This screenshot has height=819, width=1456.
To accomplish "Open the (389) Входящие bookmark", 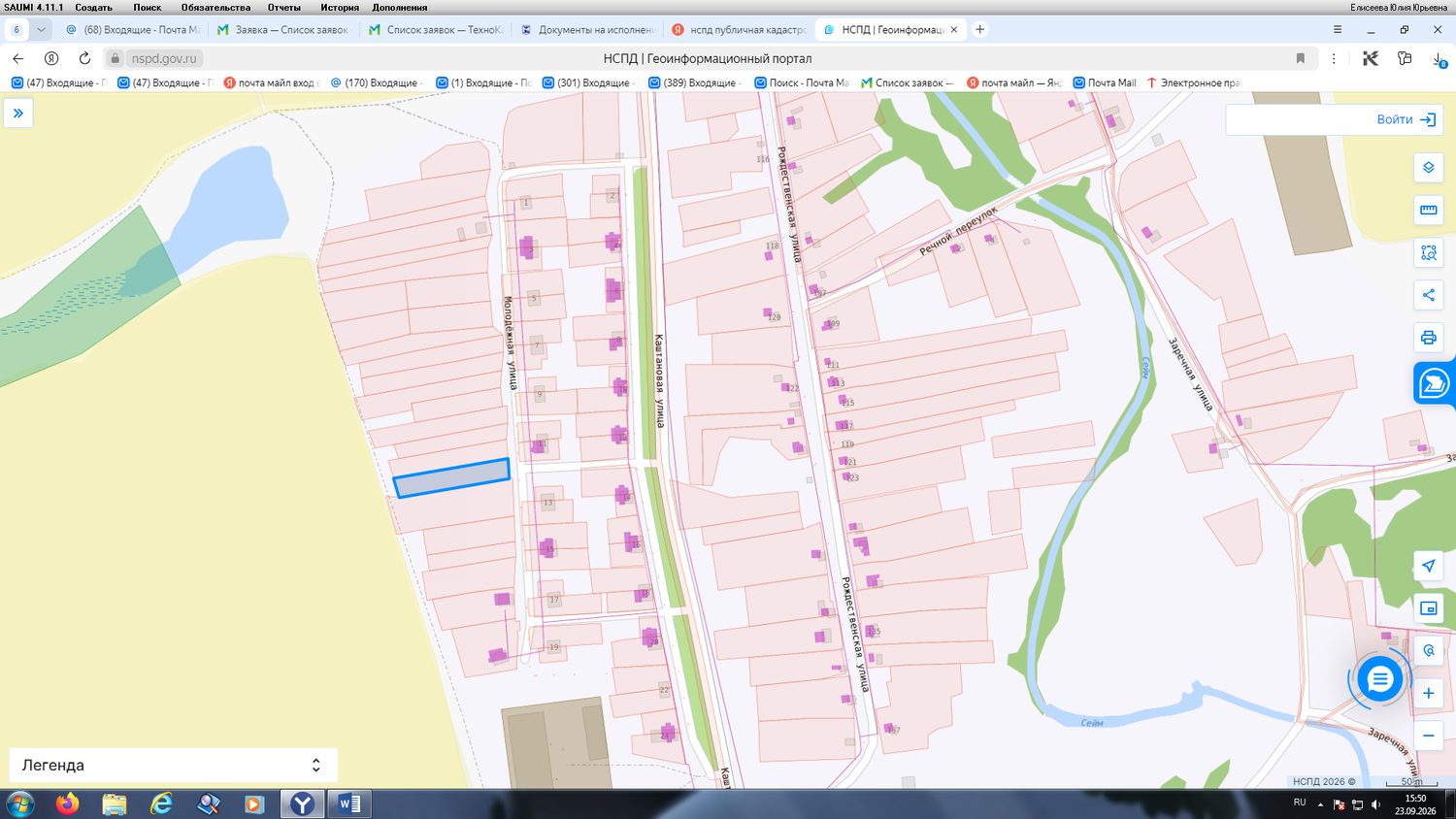I will [694, 83].
